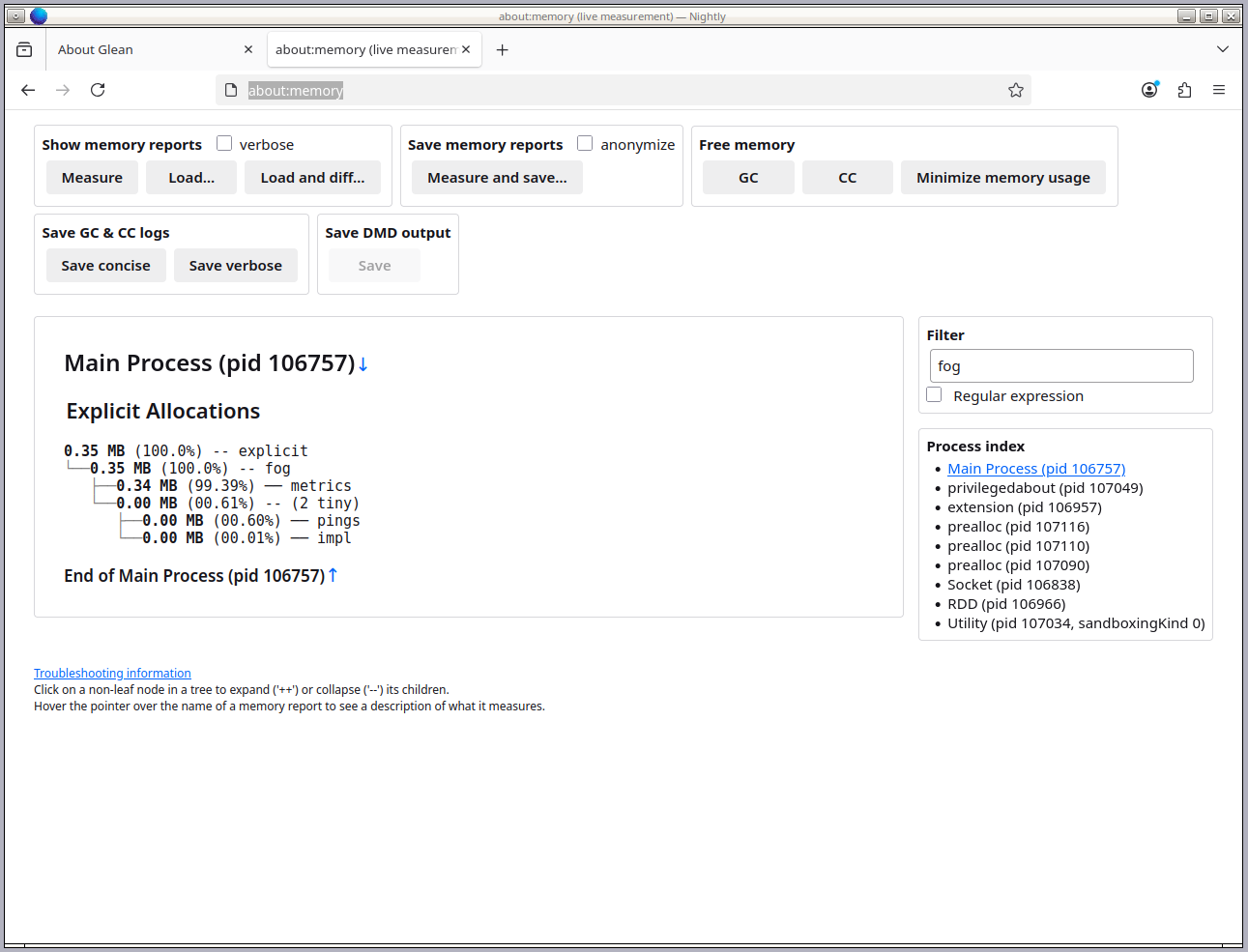The width and height of the screenshot is (1248, 952).
Task: Bookmark this page with the star icon
Action: (x=1015, y=90)
